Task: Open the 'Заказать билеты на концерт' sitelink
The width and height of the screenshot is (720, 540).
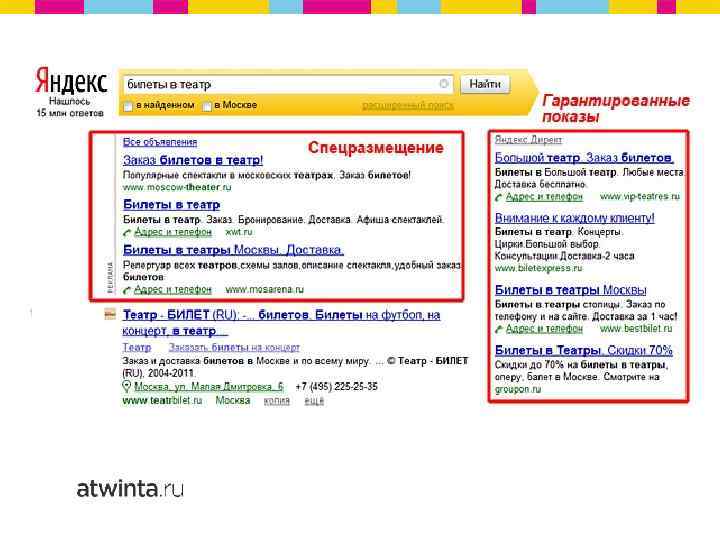Action: (x=234, y=347)
